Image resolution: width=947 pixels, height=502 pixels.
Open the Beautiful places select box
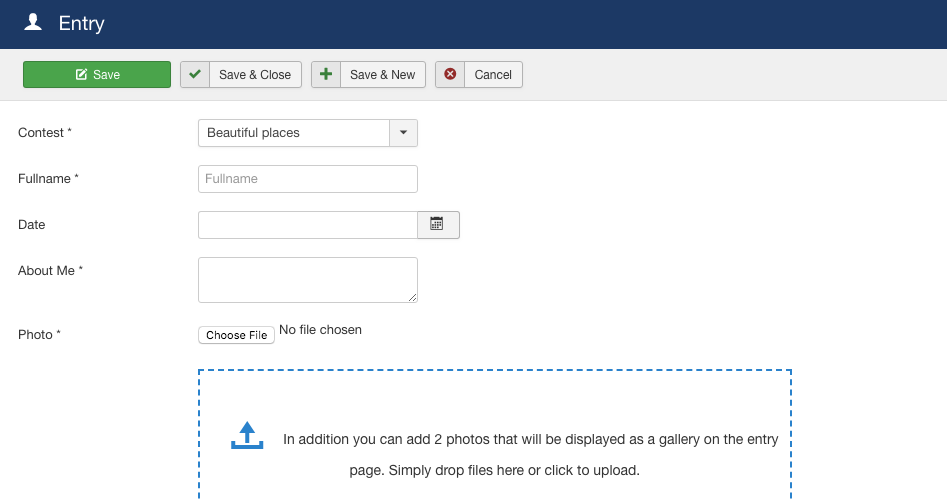coord(293,133)
